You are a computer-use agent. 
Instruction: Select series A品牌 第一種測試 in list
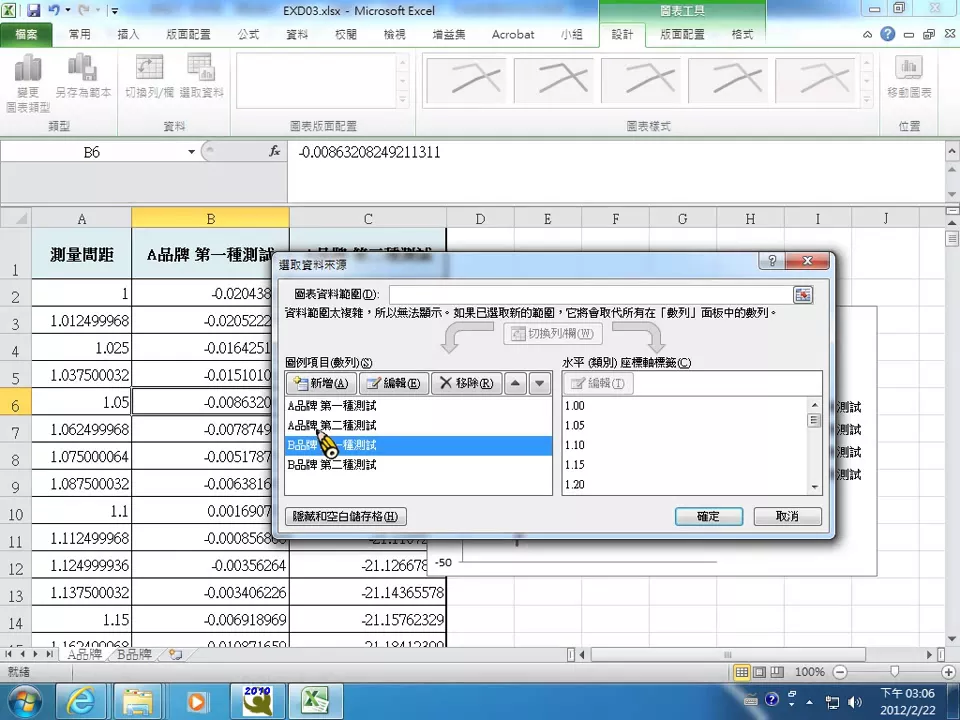(418, 406)
